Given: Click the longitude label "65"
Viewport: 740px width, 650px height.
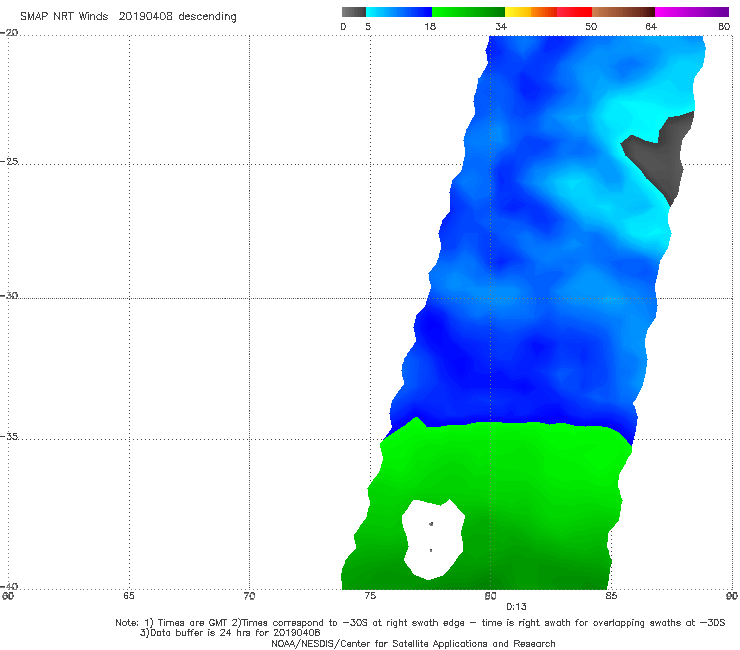Looking at the screenshot, I should [x=128, y=596].
